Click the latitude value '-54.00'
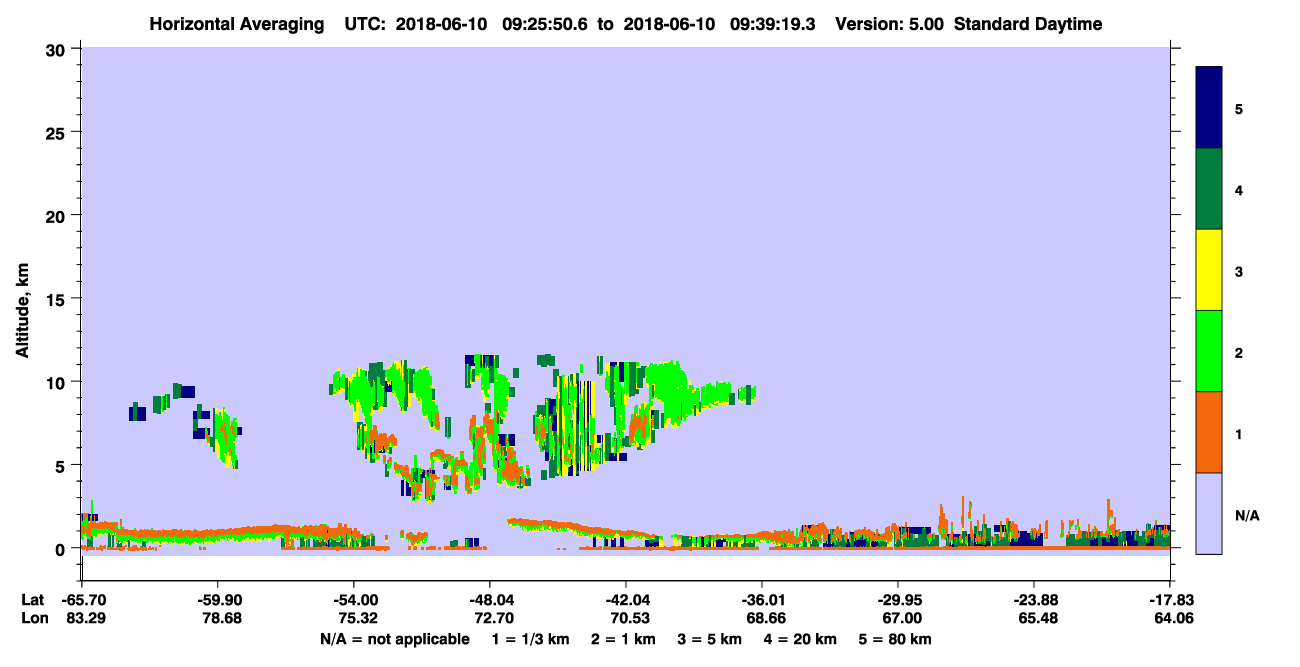The image size is (1300, 667). click(354, 600)
